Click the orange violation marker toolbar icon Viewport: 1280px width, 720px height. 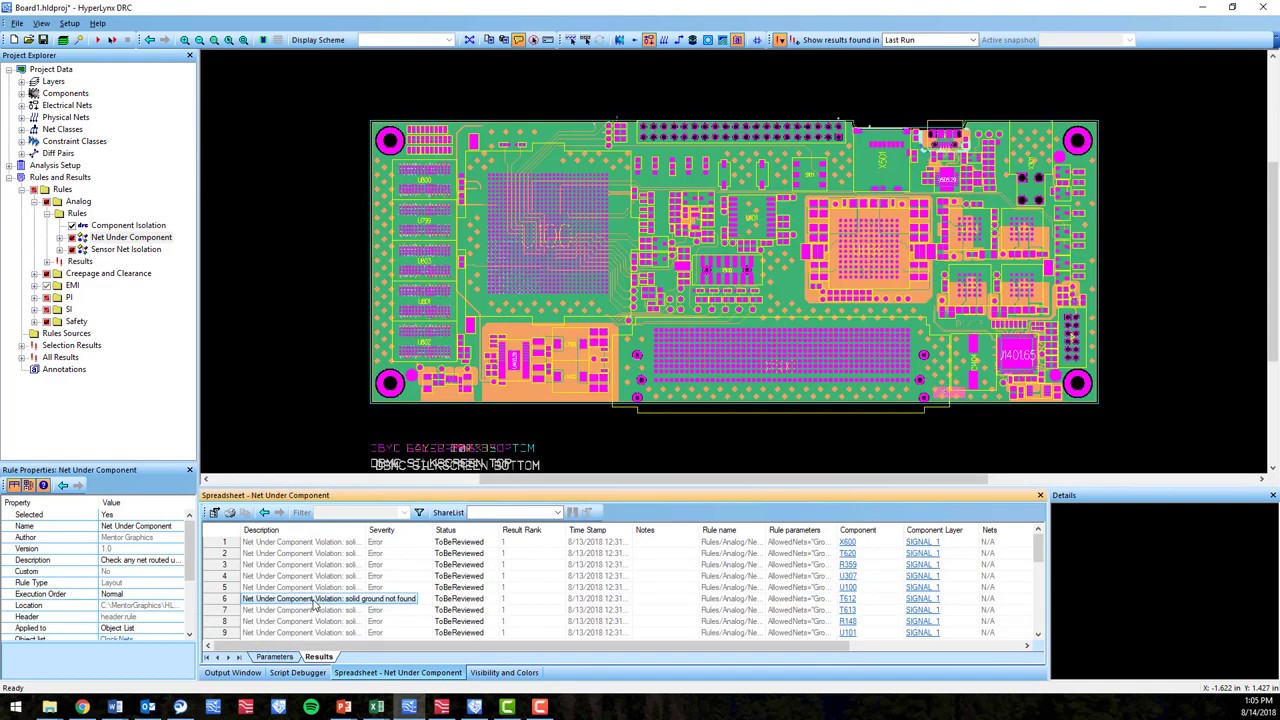(x=780, y=40)
